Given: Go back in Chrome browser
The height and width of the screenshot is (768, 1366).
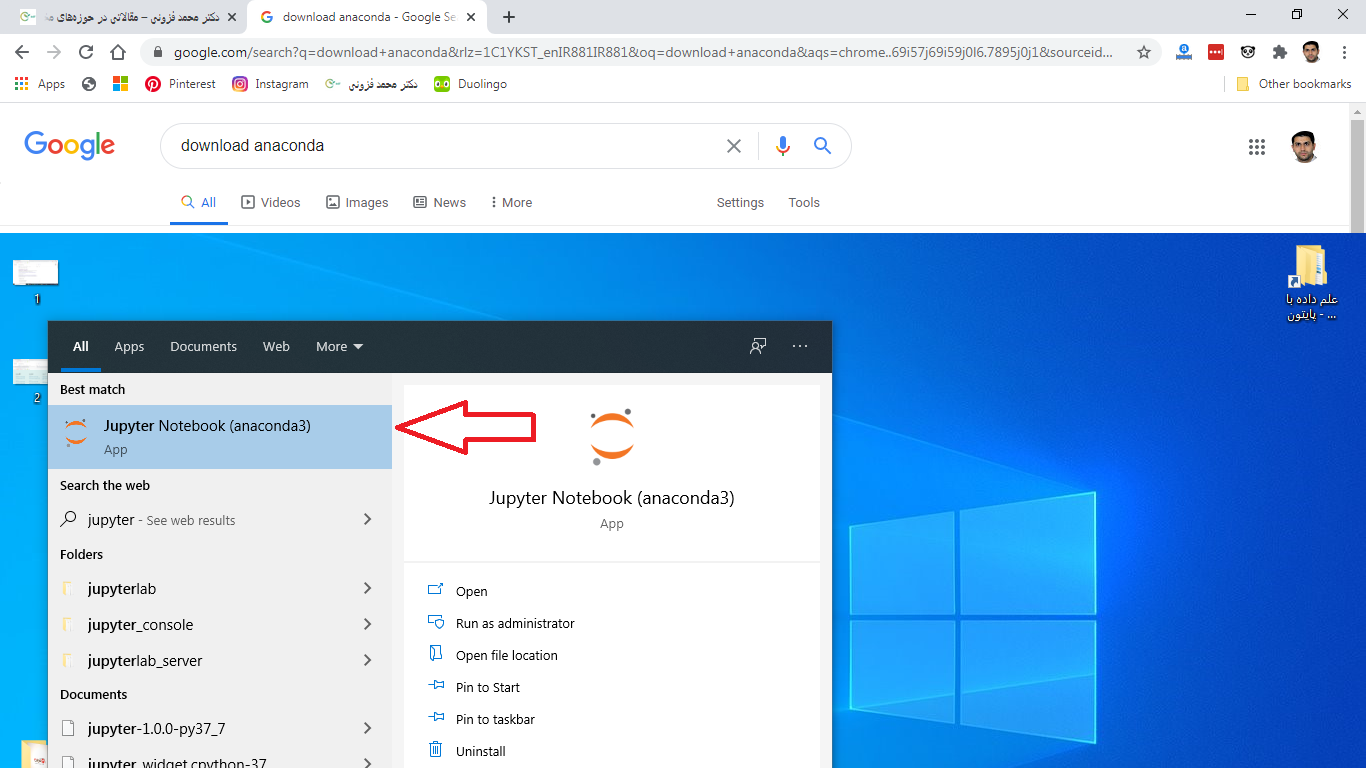Looking at the screenshot, I should (22, 52).
